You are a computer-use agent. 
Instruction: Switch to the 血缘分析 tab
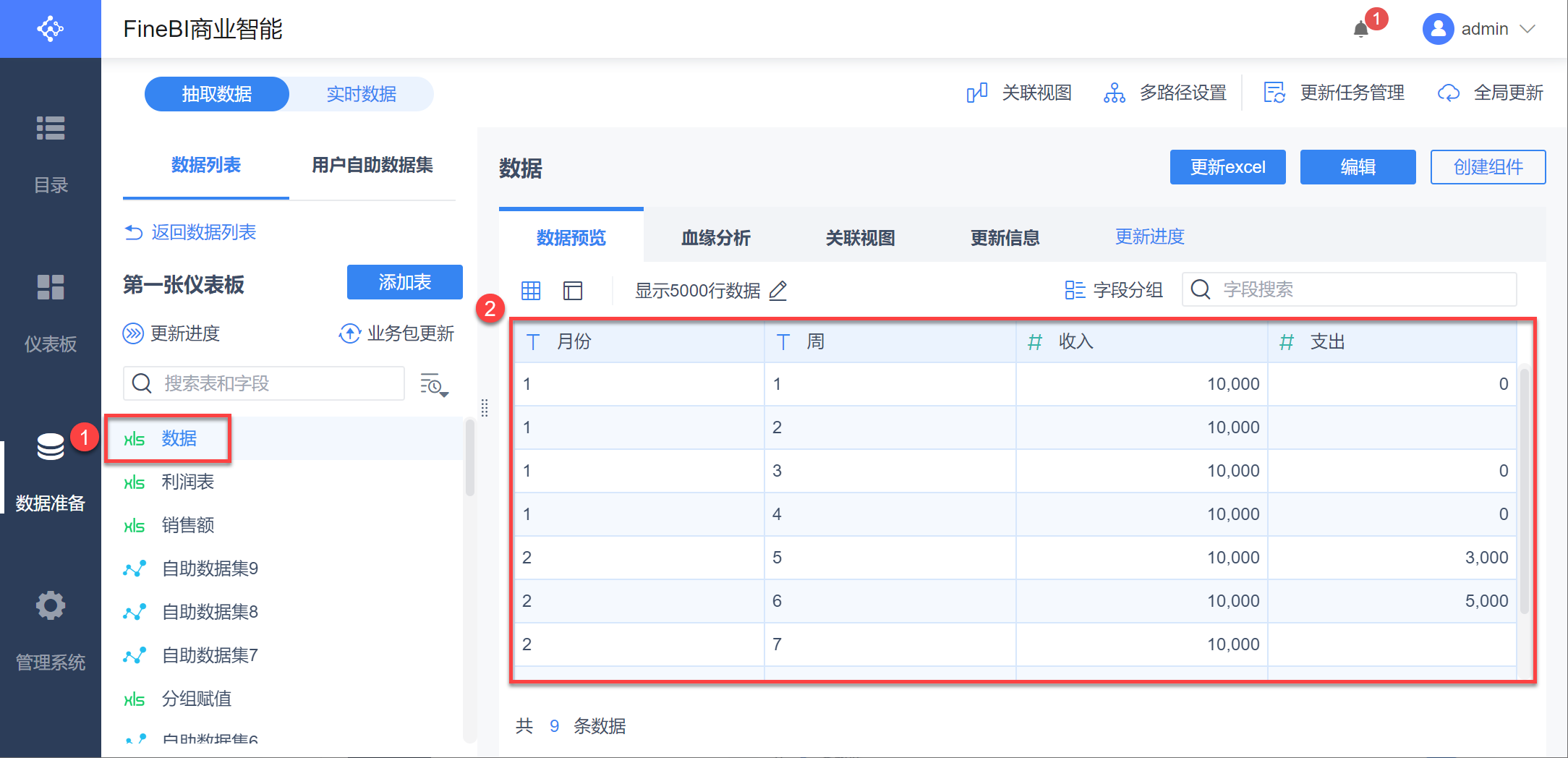pyautogui.click(x=715, y=237)
